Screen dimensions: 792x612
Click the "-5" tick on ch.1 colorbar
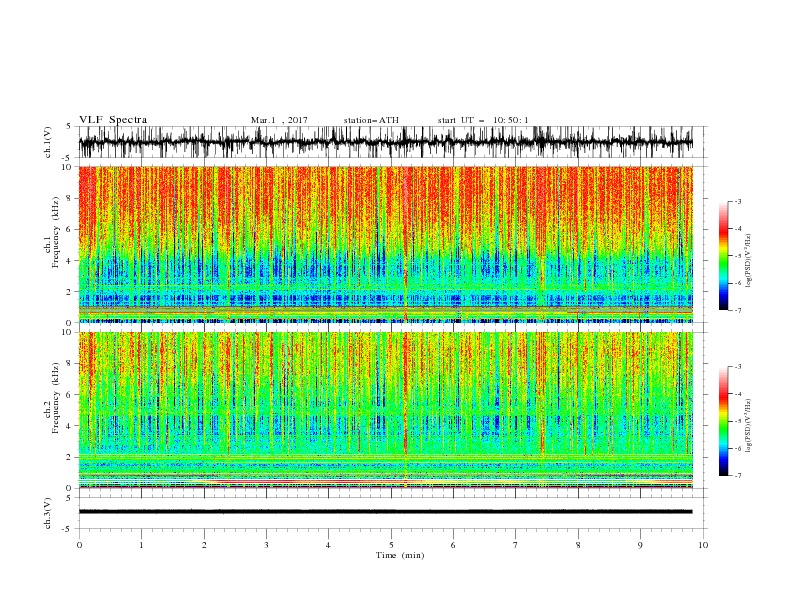coord(738,256)
